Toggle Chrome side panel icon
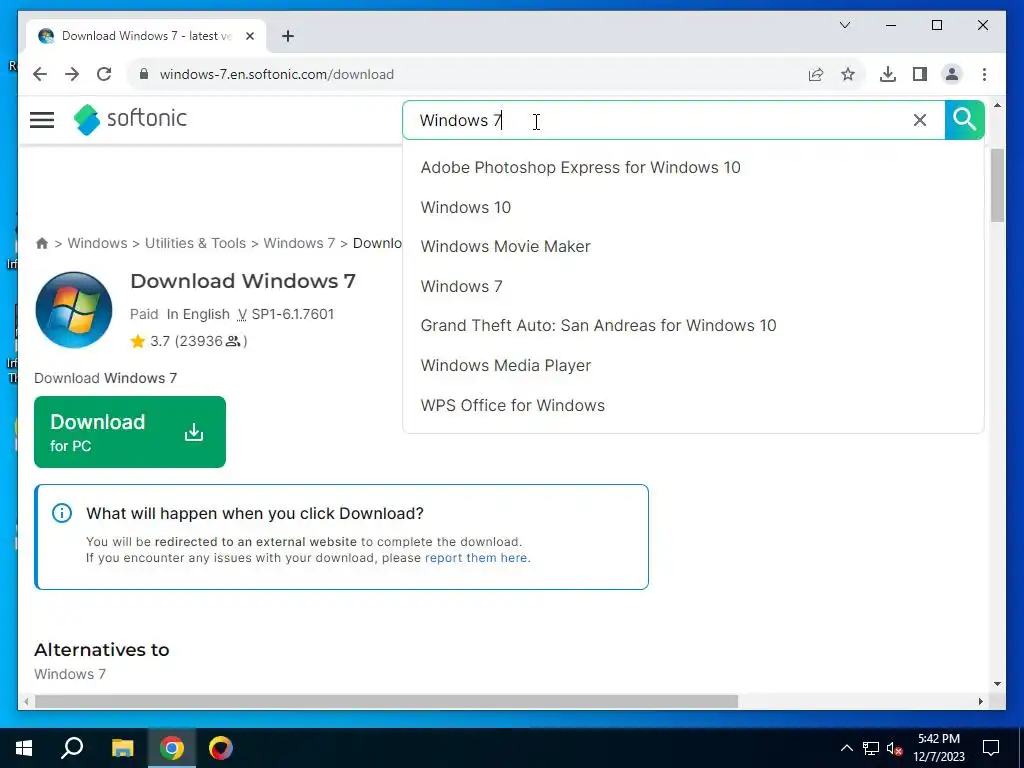Screen dimensions: 1024x768 point(920,74)
